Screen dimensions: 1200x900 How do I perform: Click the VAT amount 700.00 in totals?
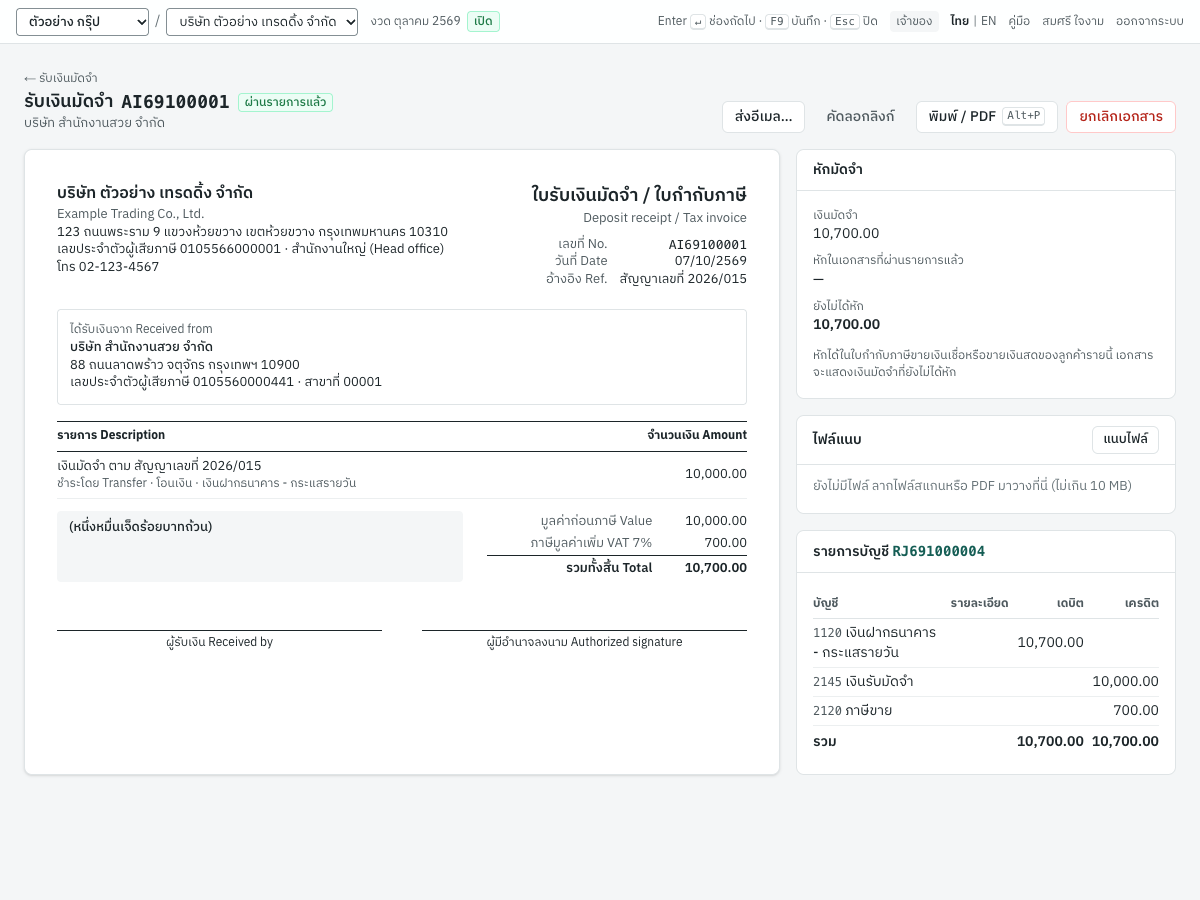[x=725, y=542]
